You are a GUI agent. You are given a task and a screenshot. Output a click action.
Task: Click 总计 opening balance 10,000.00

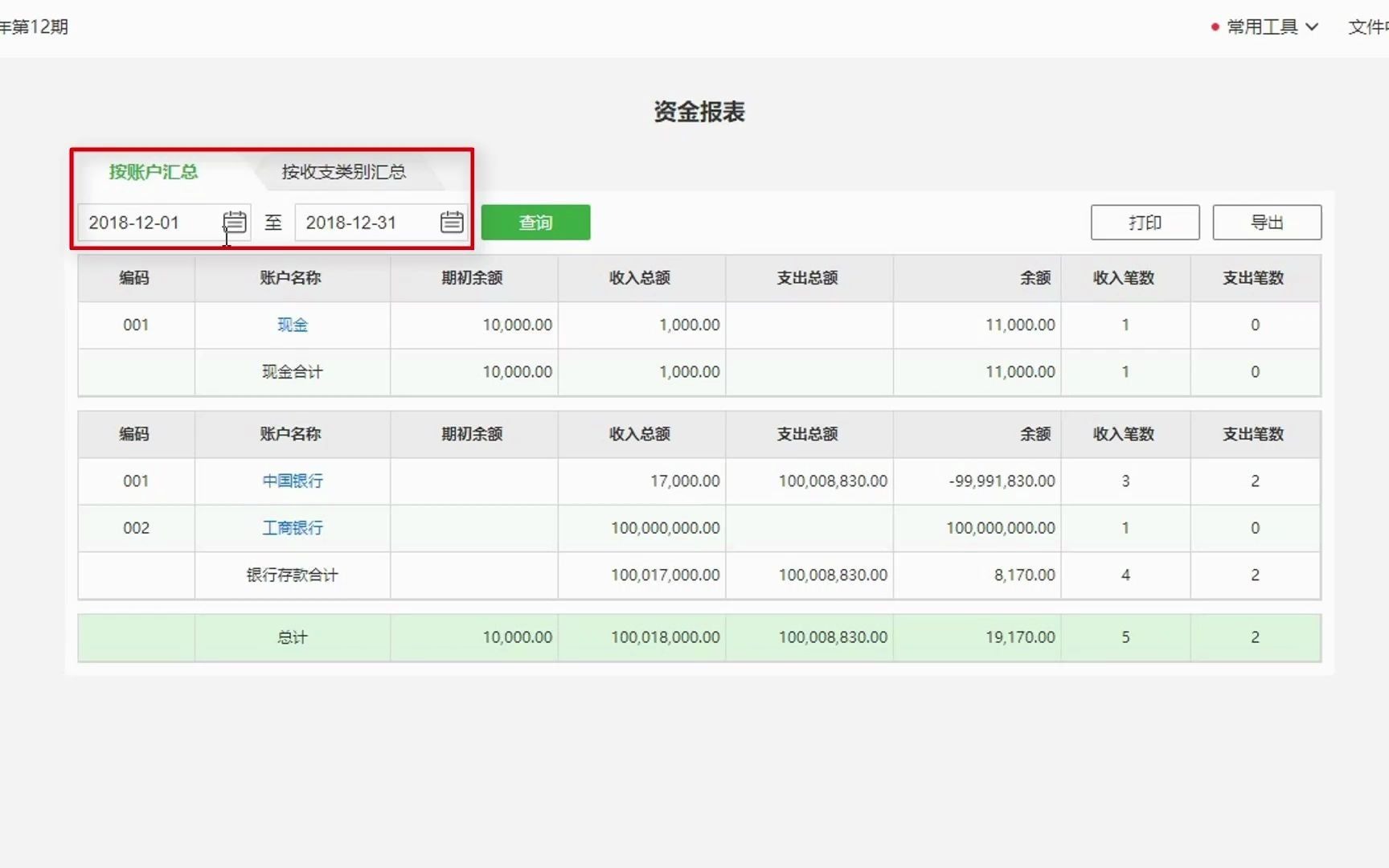[x=518, y=637]
